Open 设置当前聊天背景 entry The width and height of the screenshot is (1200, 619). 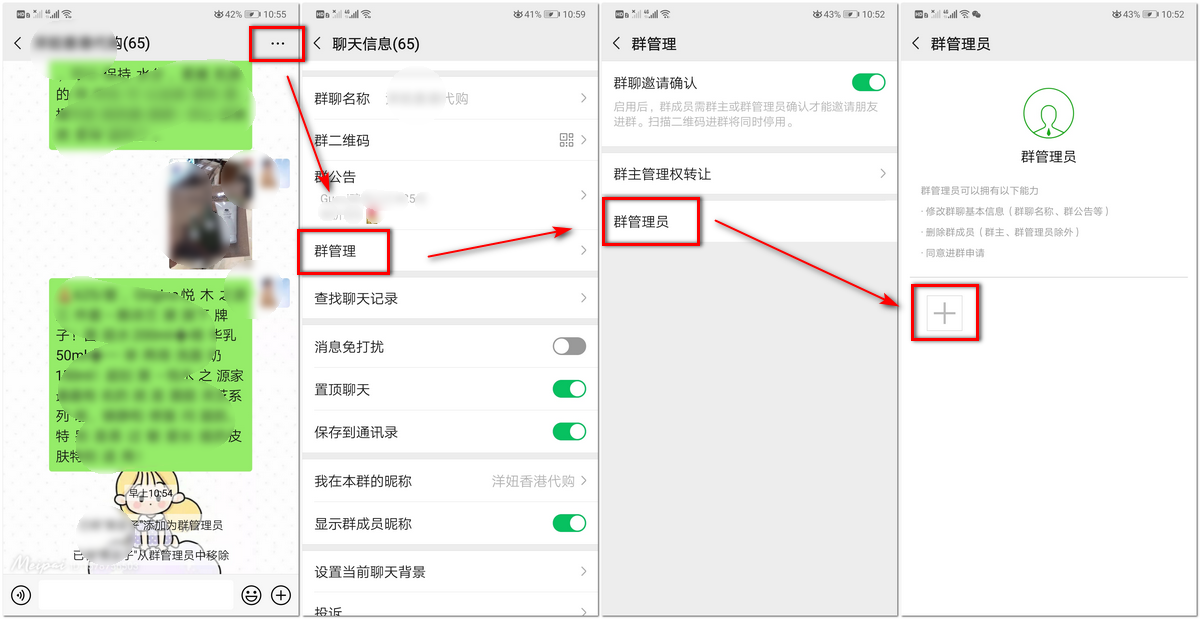448,572
